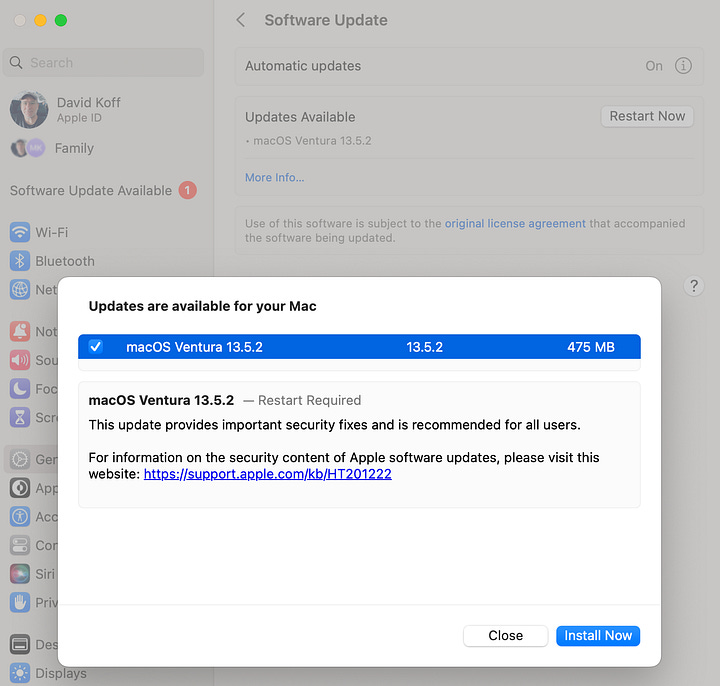Close the updates dialog
The height and width of the screenshot is (686, 720).
click(506, 635)
